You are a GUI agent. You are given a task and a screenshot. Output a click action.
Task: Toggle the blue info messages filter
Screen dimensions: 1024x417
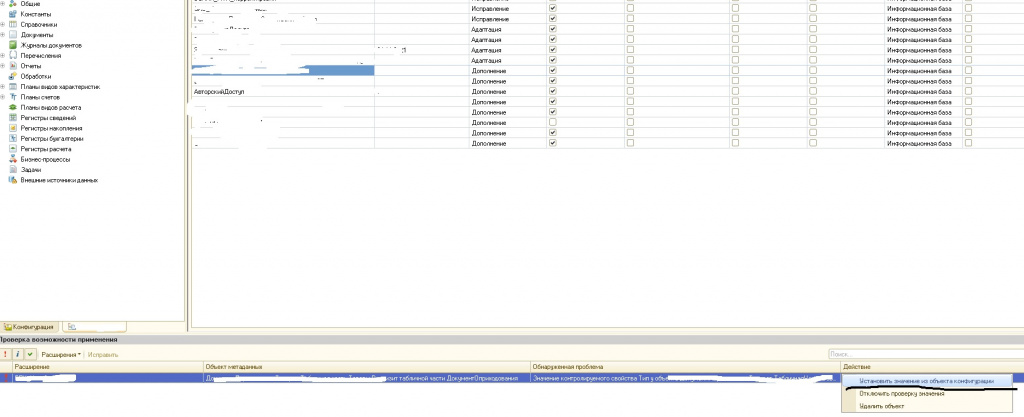click(x=17, y=354)
